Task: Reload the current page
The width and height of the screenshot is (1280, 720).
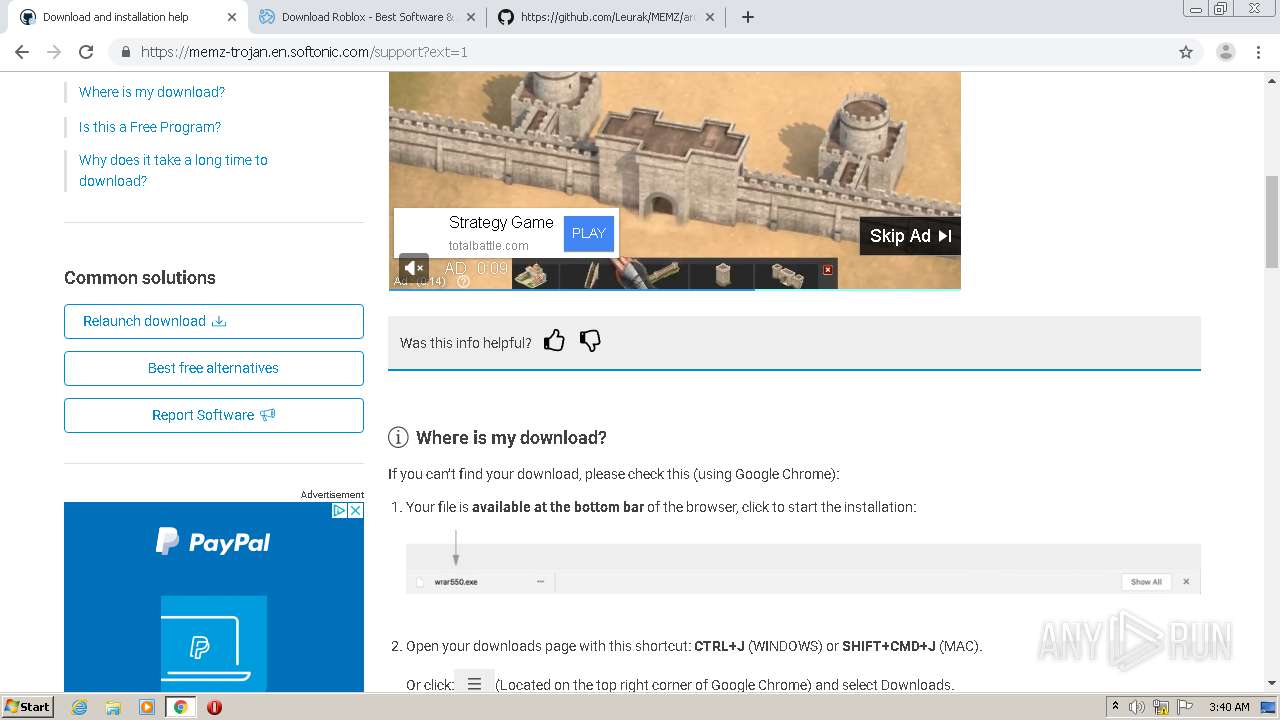Action: click(86, 52)
